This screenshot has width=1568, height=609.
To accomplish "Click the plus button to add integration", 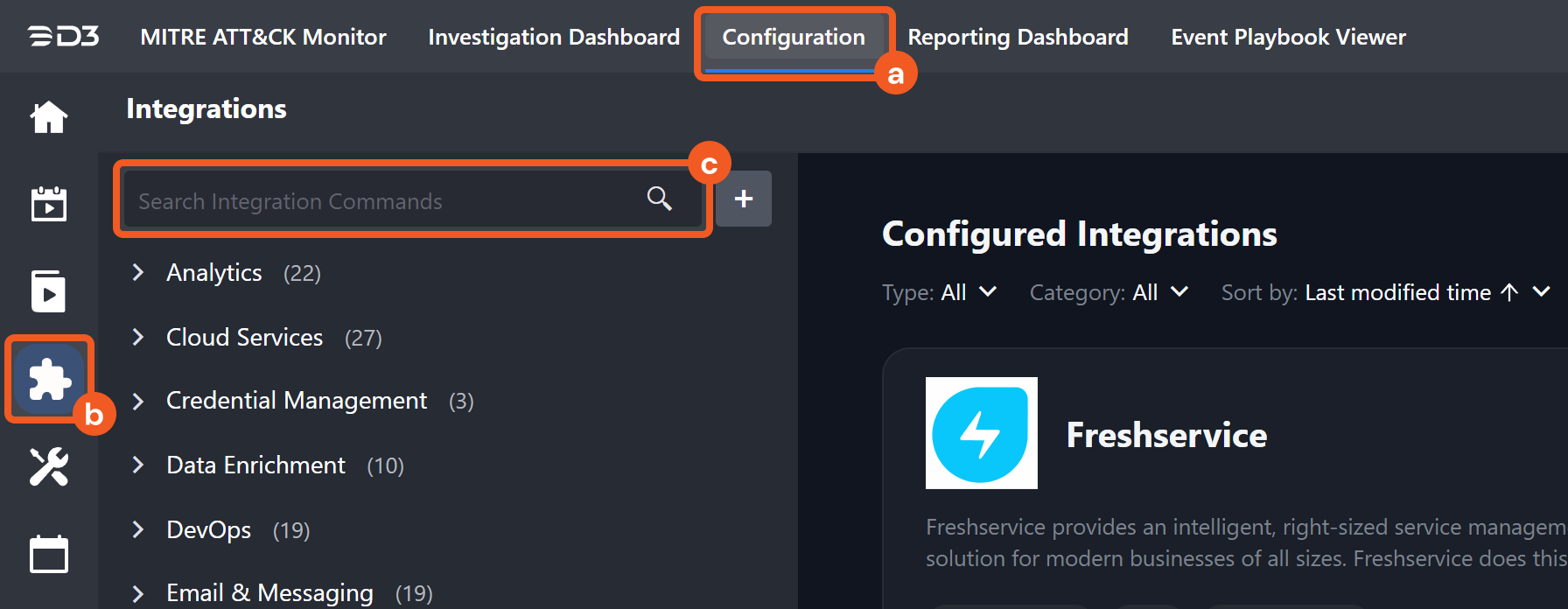I will click(x=744, y=199).
